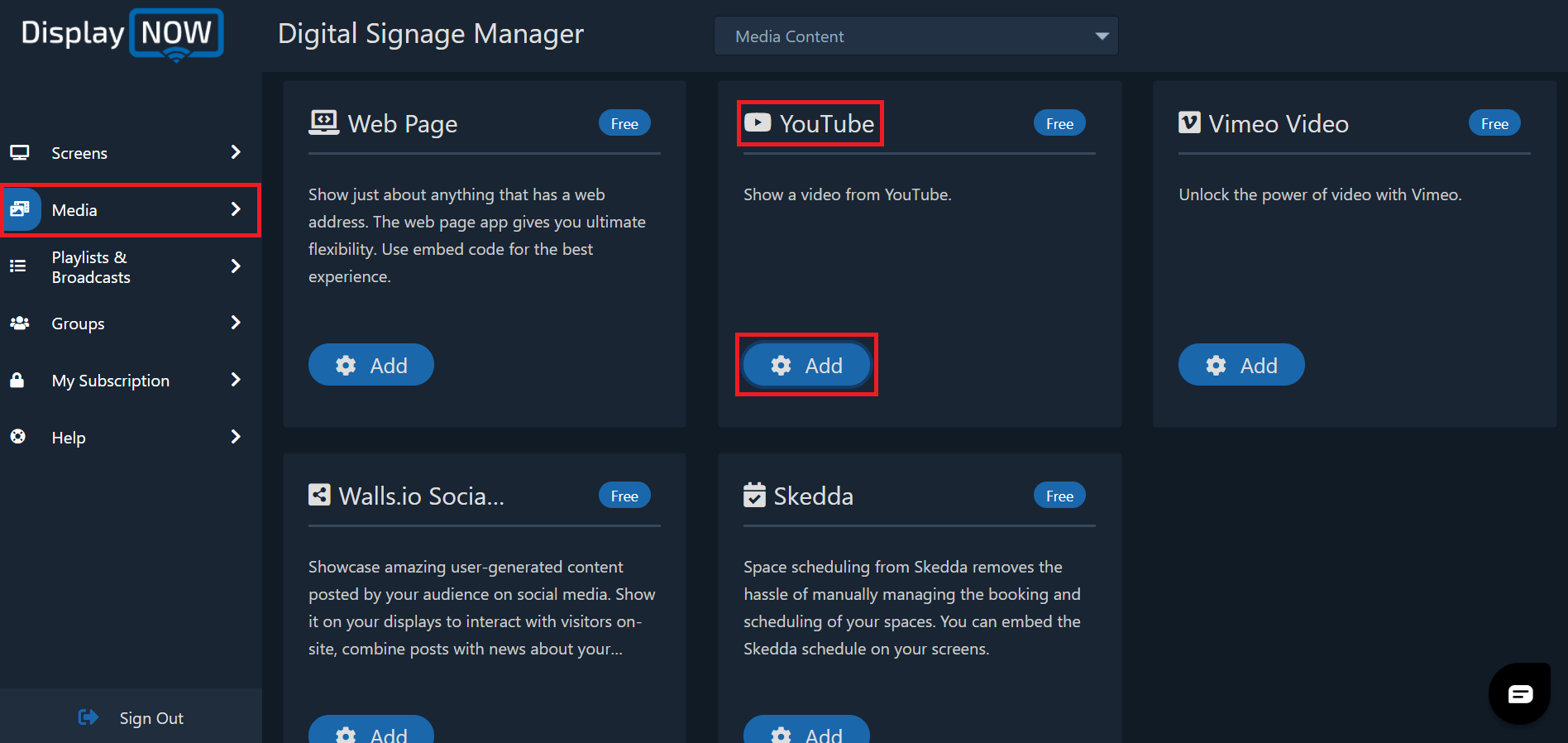Click the Web Page description text
The width and height of the screenshot is (1568, 743).
[x=477, y=235]
